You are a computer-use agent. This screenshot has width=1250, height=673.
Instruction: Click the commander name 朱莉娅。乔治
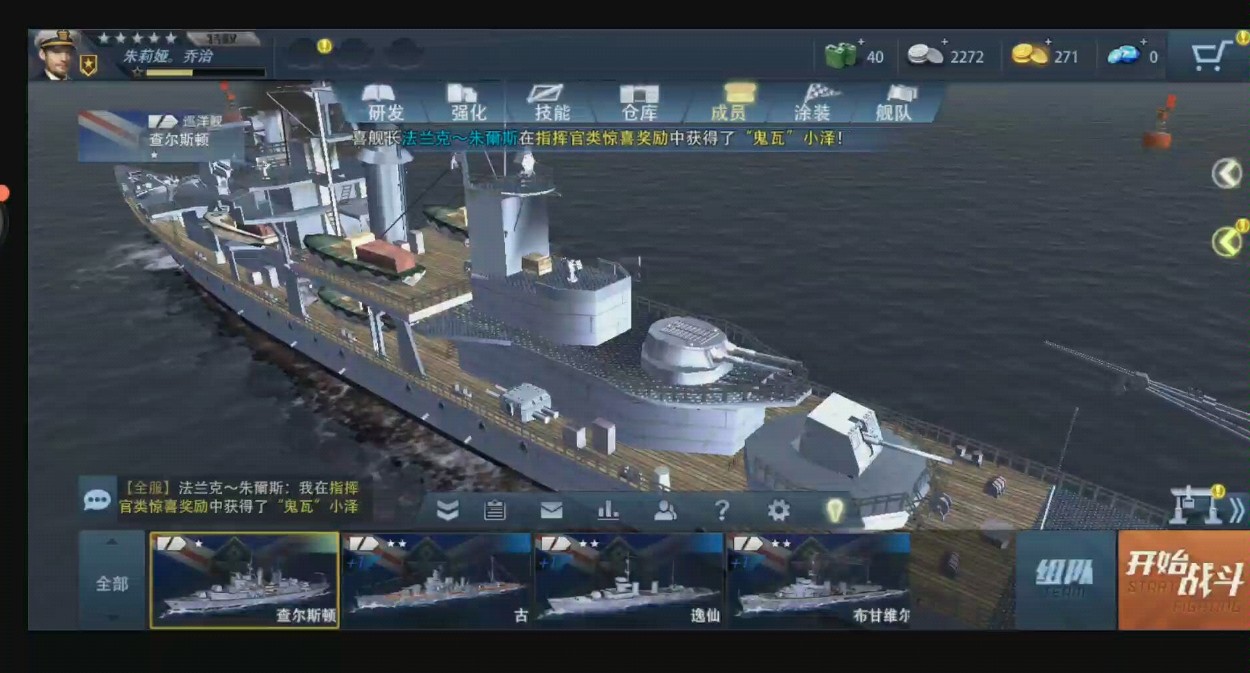(167, 57)
